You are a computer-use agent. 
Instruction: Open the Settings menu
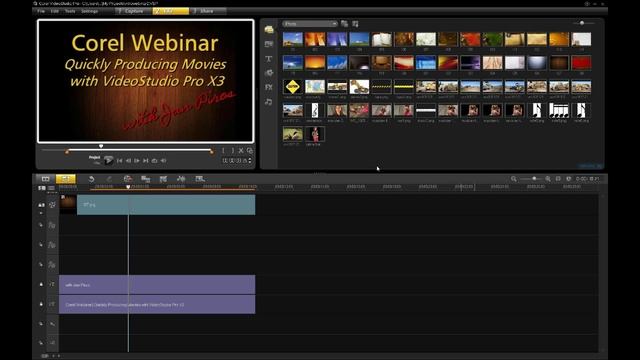[x=89, y=11]
